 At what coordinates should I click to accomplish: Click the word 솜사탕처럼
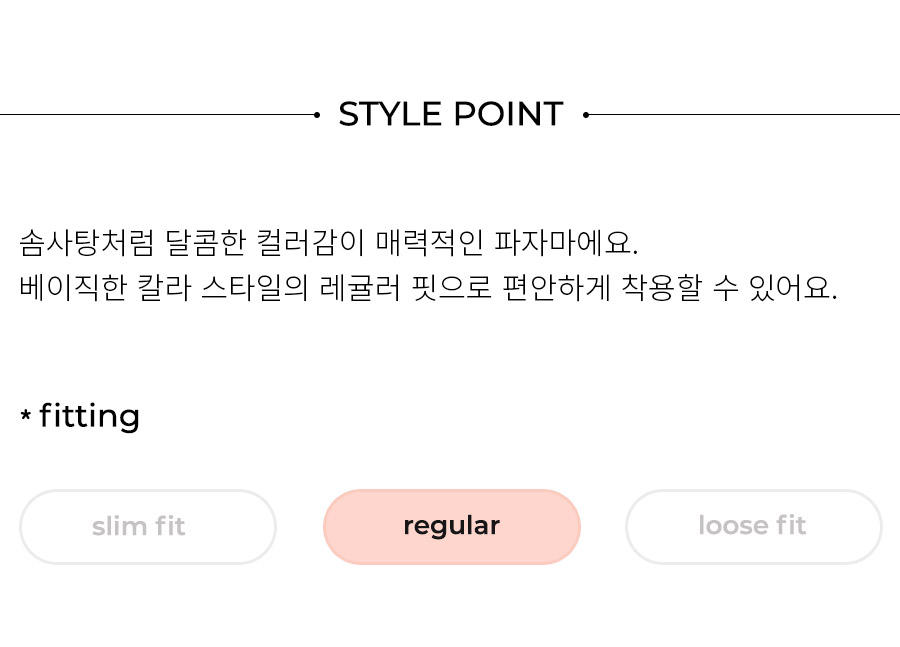pyautogui.click(x=87, y=242)
